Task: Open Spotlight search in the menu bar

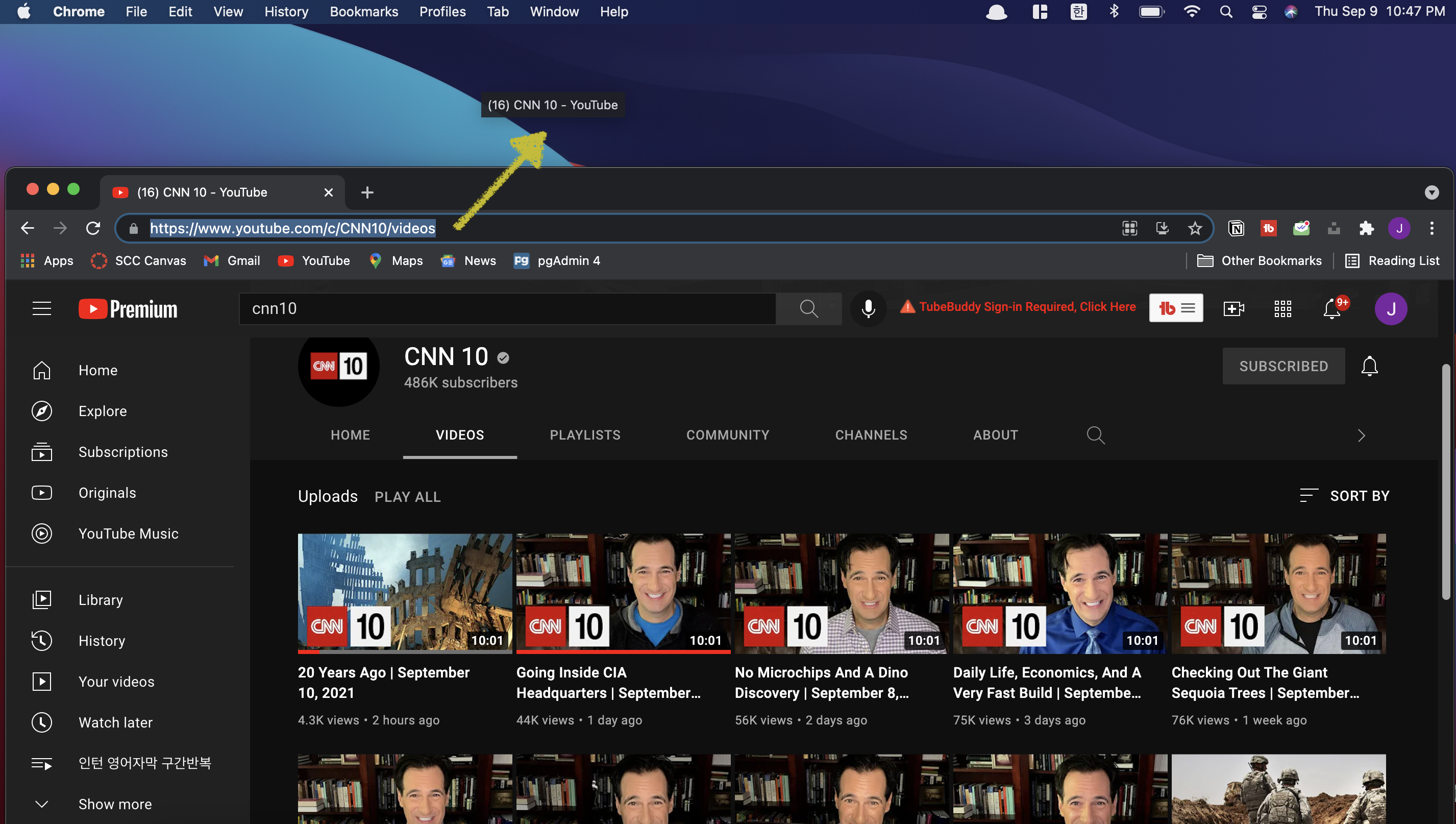Action: pyautogui.click(x=1226, y=11)
